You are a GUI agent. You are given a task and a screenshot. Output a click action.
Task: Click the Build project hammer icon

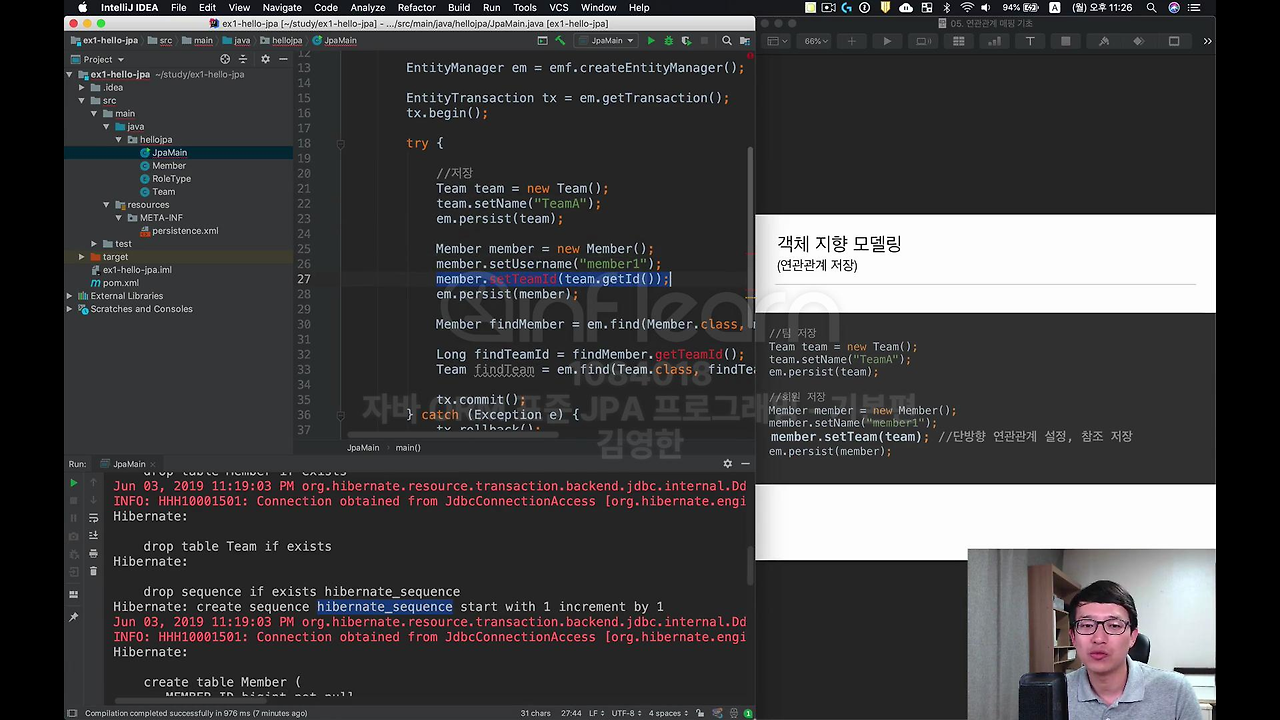pos(560,41)
